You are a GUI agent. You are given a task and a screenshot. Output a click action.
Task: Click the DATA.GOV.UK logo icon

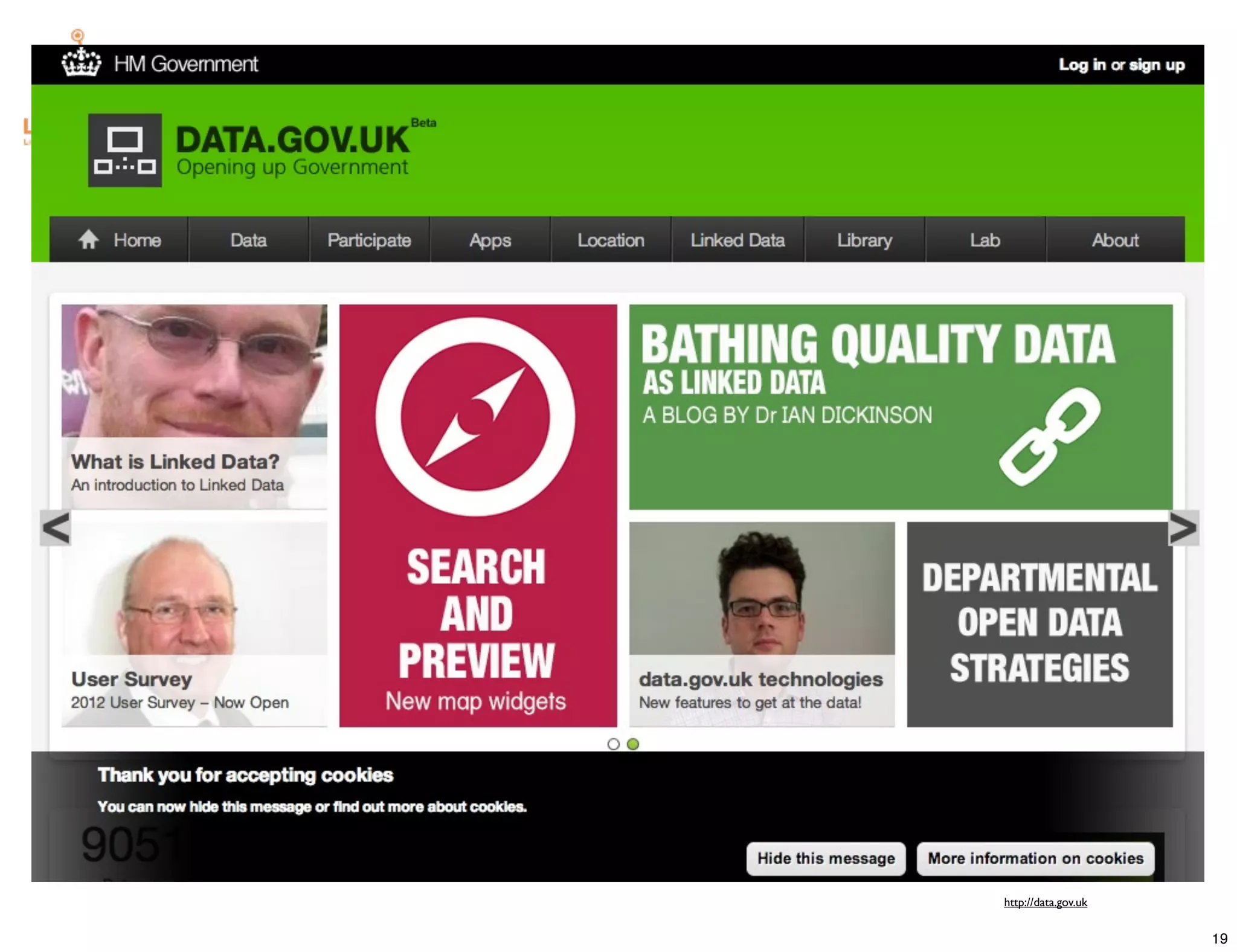coord(125,150)
